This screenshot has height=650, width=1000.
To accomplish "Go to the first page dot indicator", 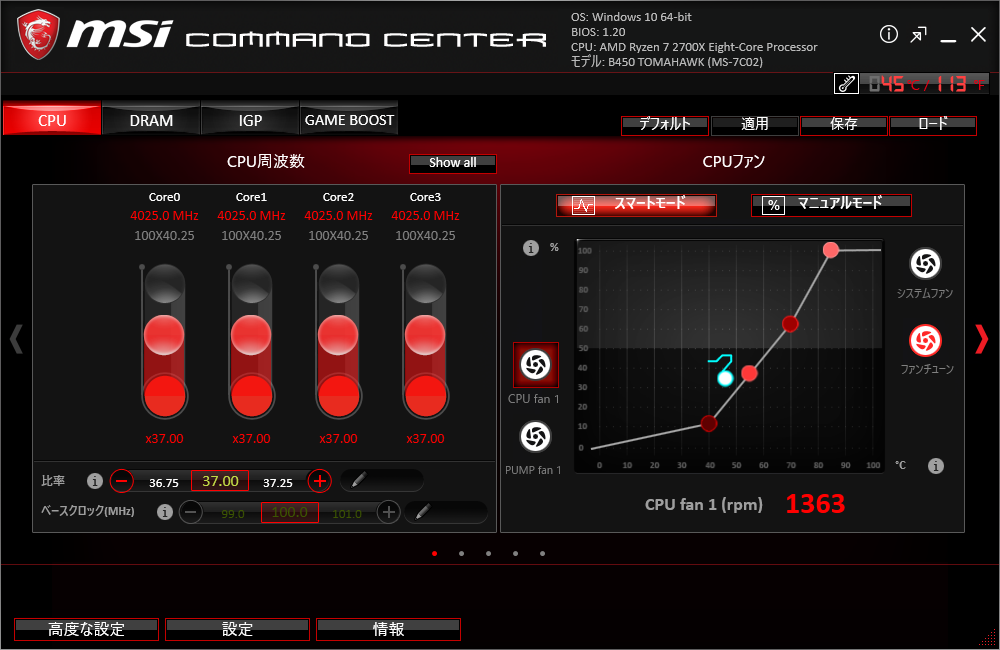I will (434, 554).
